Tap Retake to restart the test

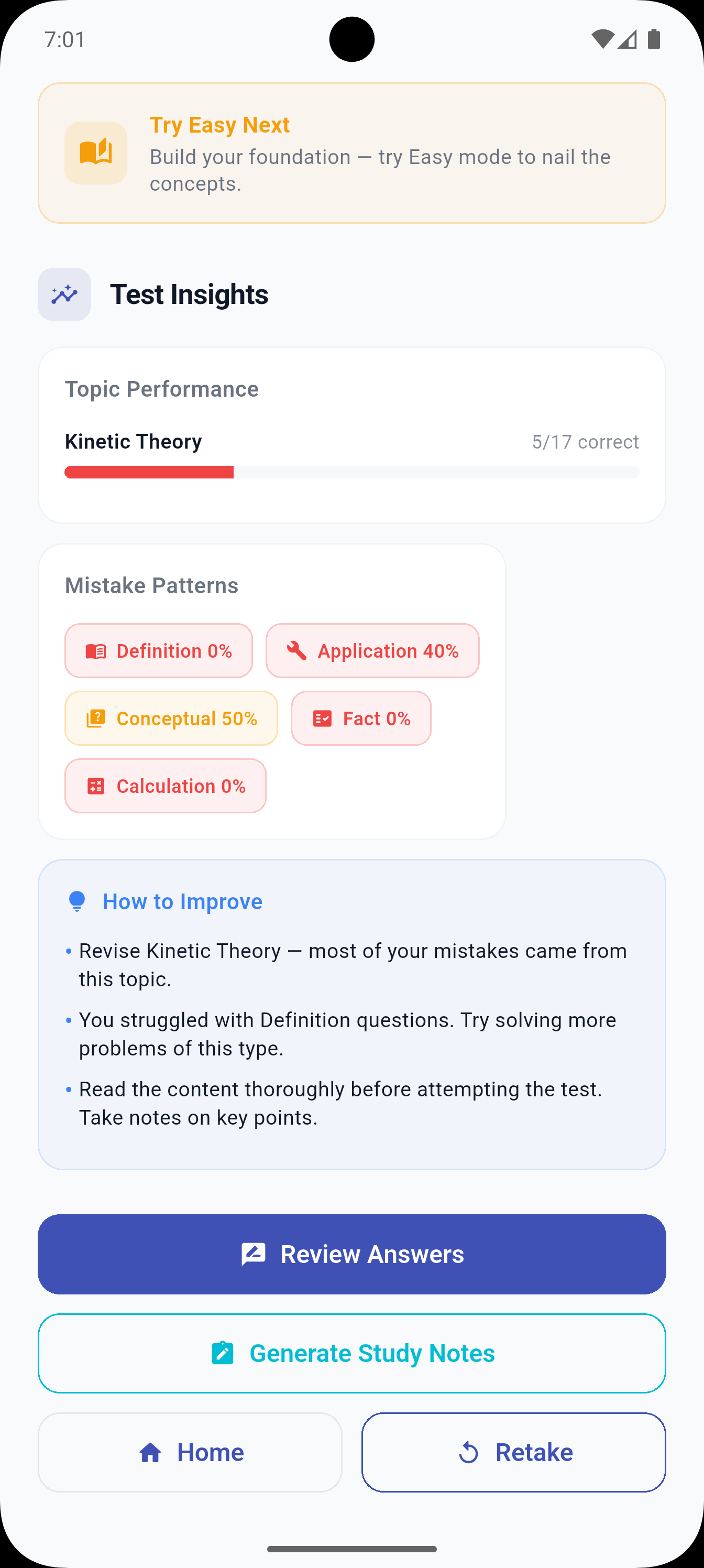pos(514,1452)
